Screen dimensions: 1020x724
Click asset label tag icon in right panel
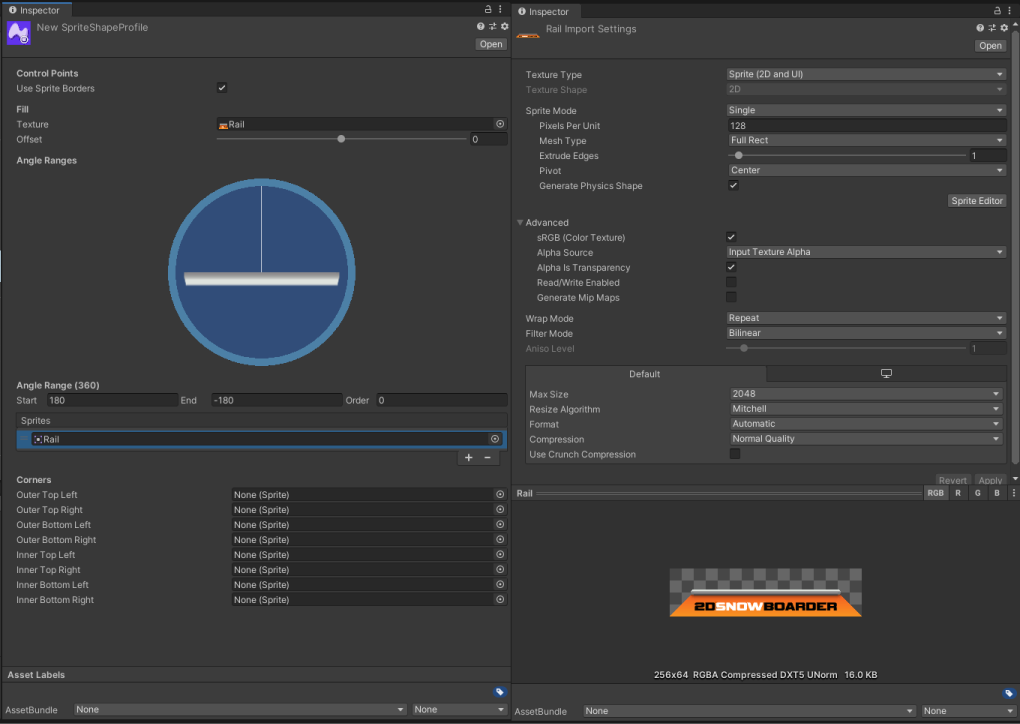[x=1009, y=693]
